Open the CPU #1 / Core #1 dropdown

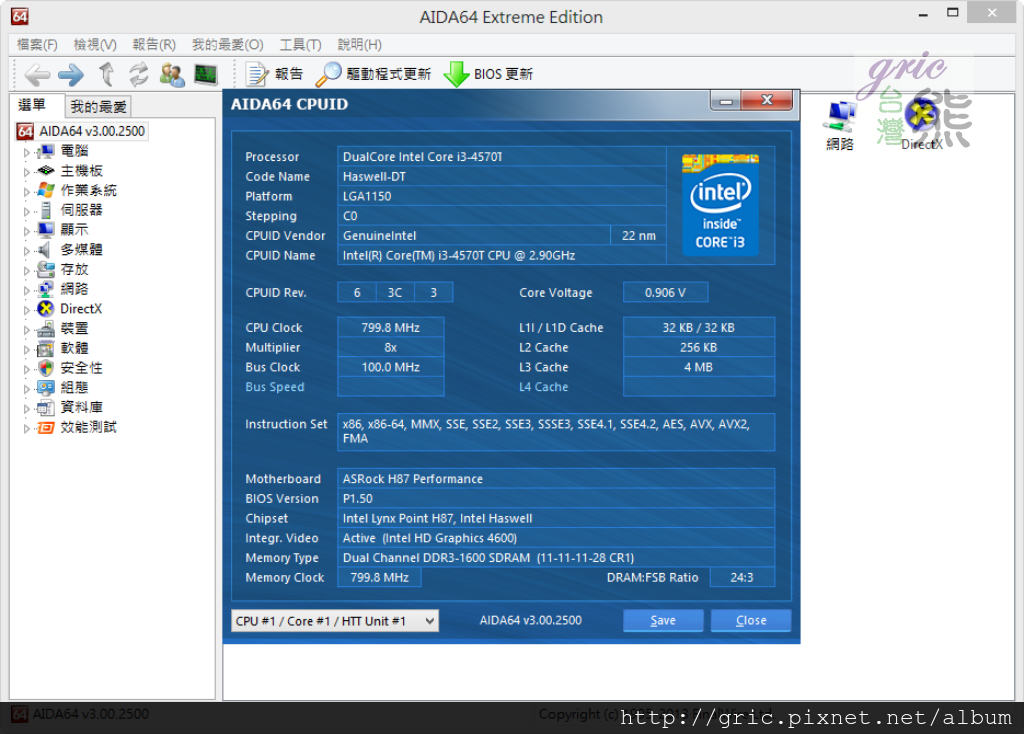click(x=335, y=621)
